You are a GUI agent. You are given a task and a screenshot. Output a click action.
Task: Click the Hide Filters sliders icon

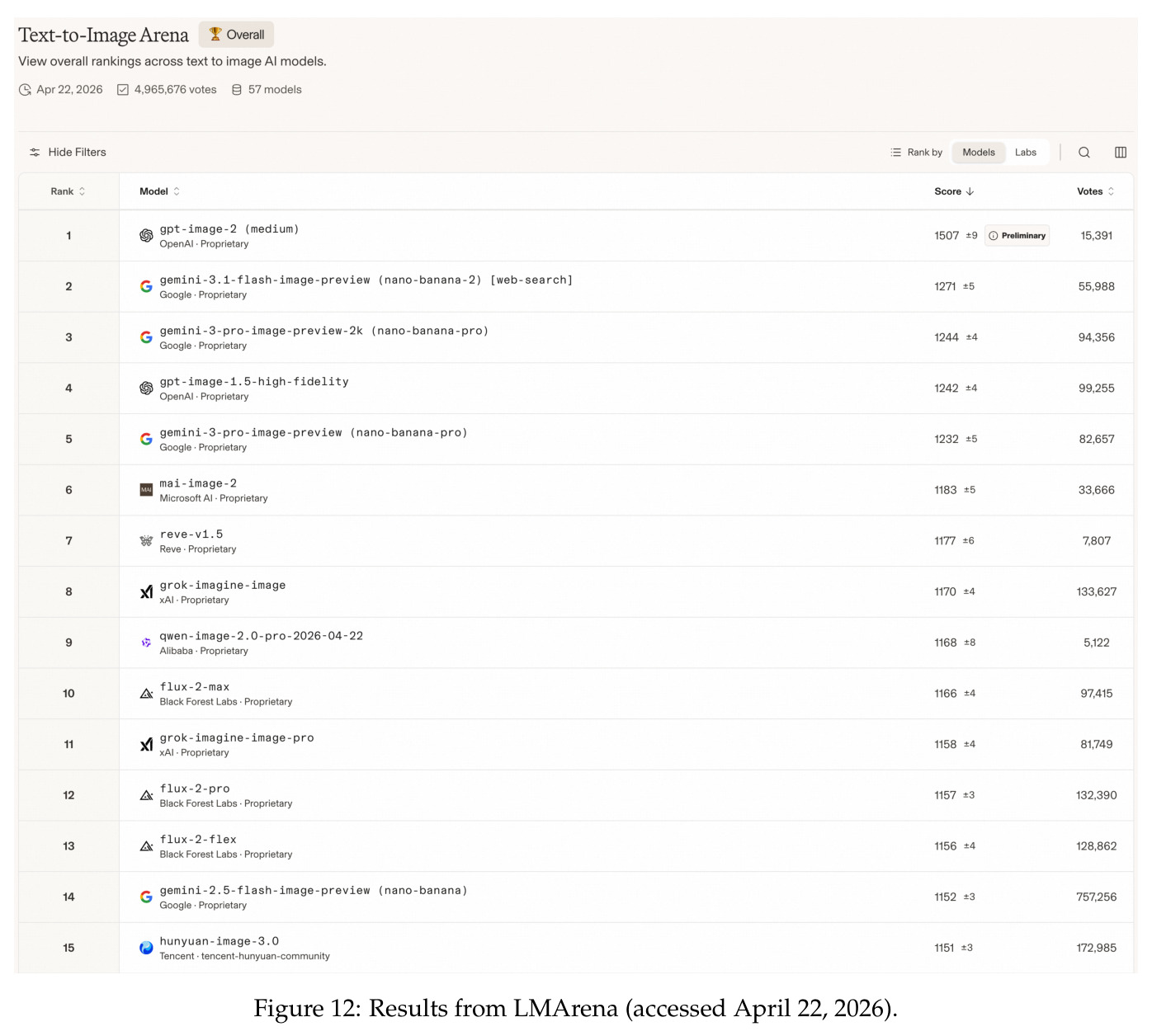click(35, 153)
